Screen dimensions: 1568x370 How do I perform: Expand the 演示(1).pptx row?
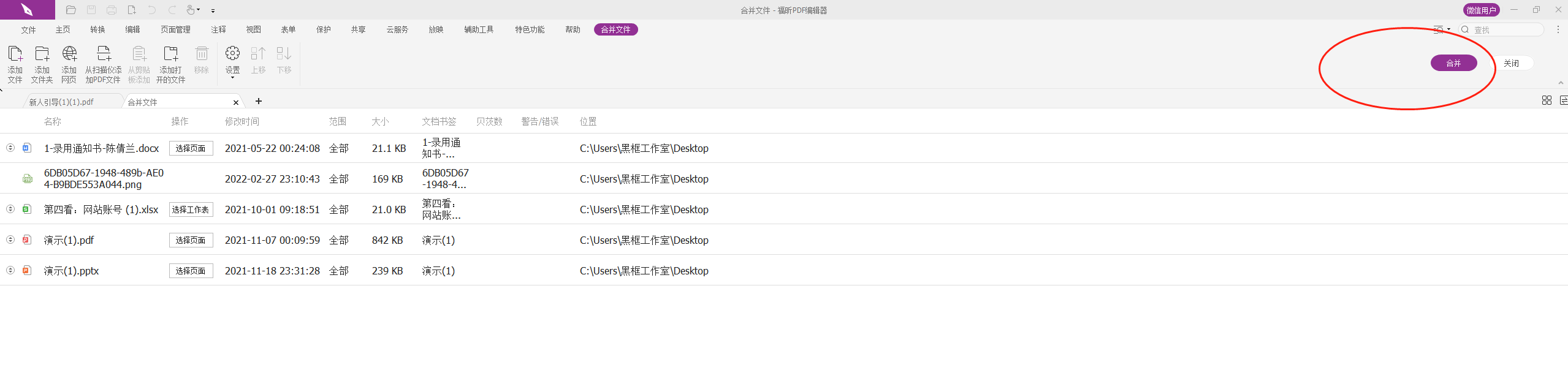coord(10,270)
